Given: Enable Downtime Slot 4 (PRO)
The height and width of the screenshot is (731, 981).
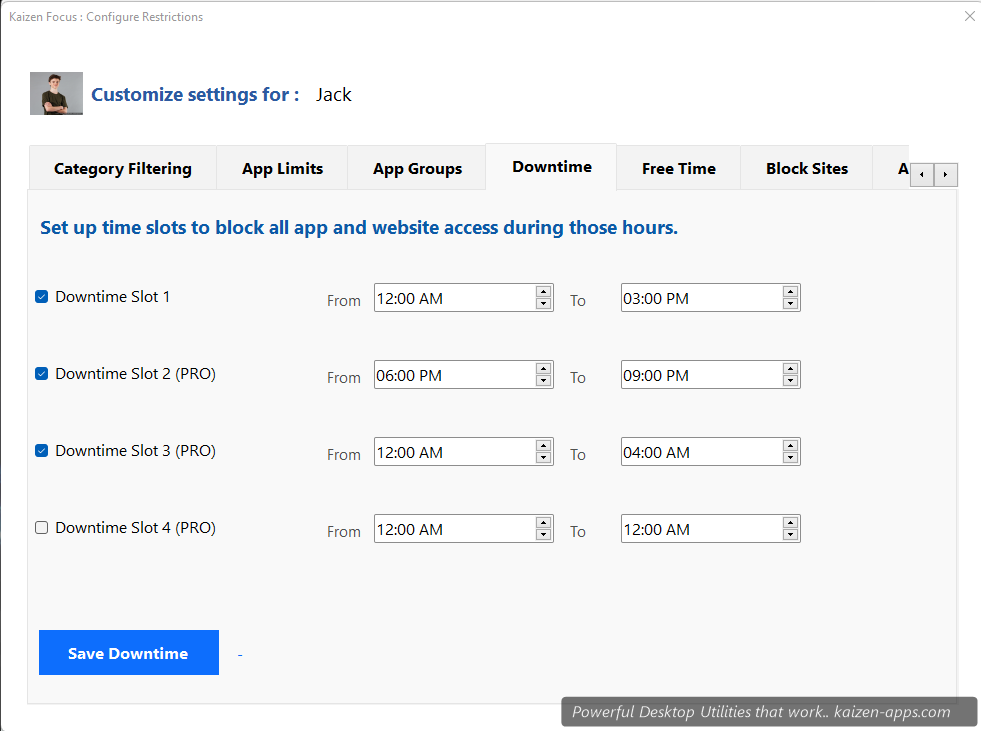Looking at the screenshot, I should [x=41, y=527].
